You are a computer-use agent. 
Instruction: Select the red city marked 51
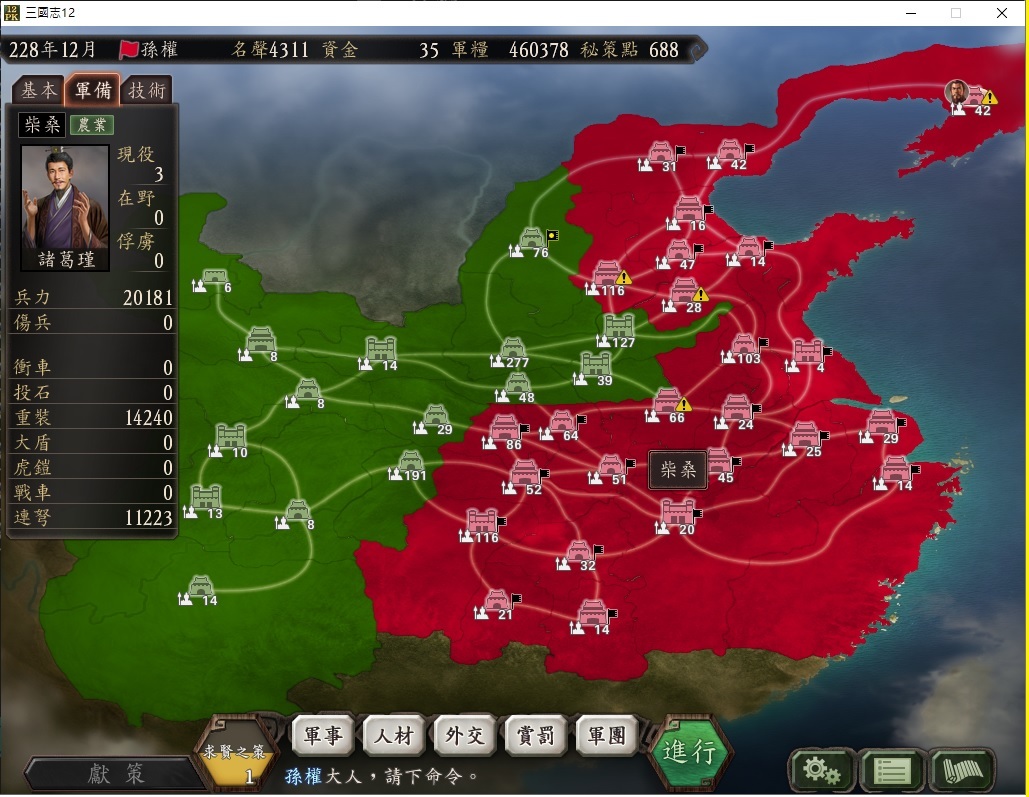[610, 468]
